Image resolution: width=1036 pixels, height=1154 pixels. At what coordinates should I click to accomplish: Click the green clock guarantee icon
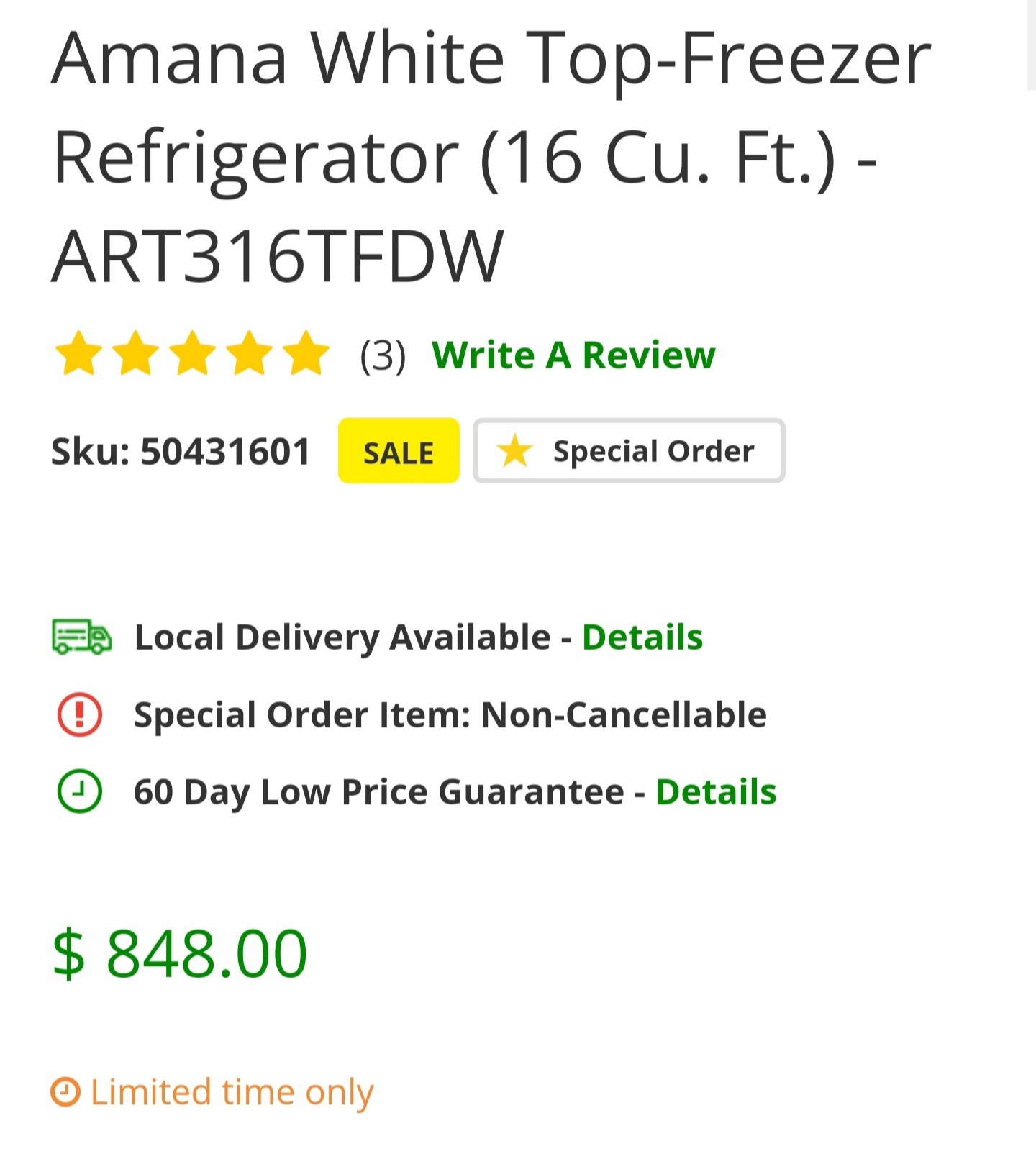79,791
